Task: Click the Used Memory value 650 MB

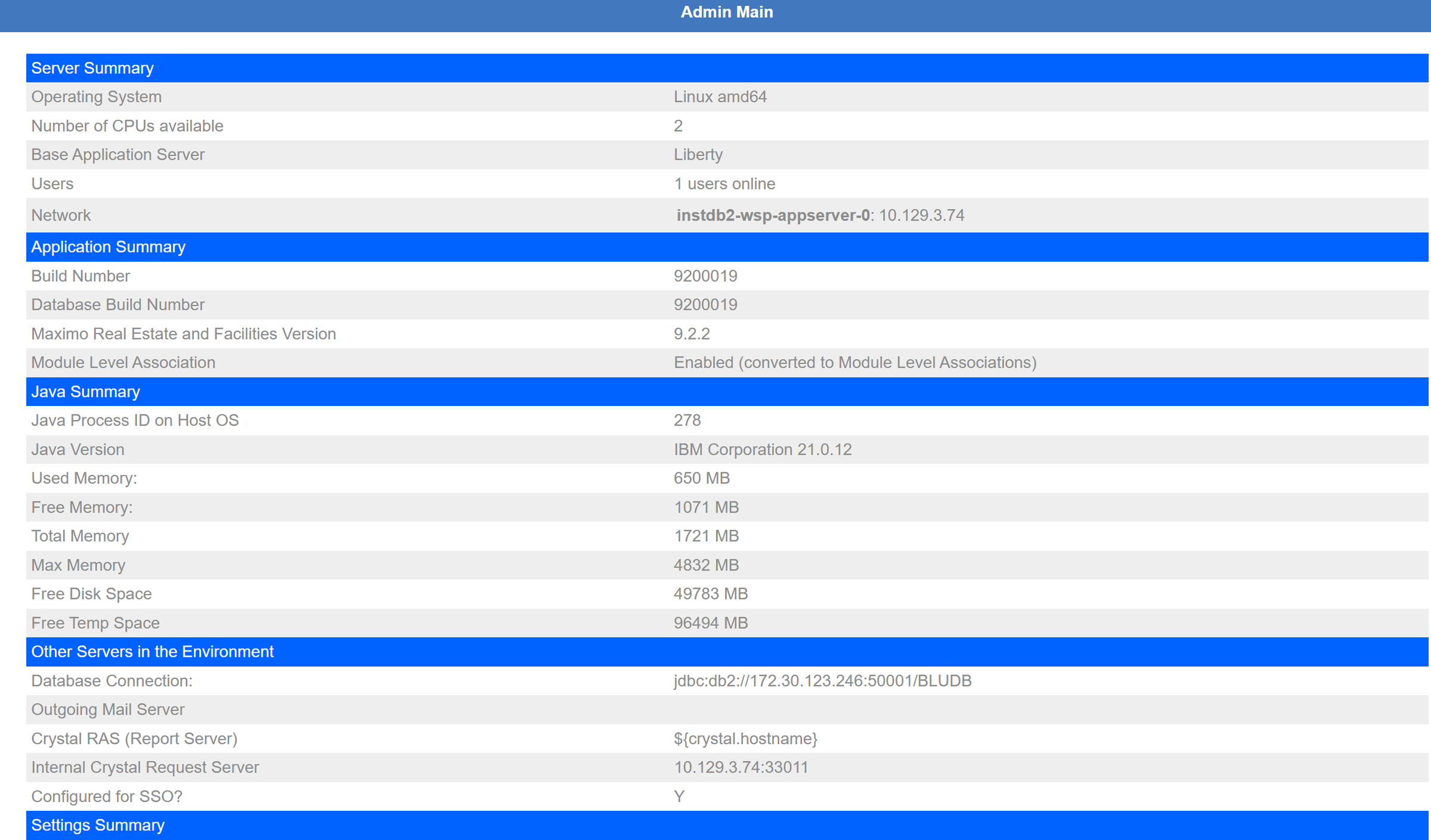Action: click(x=702, y=478)
